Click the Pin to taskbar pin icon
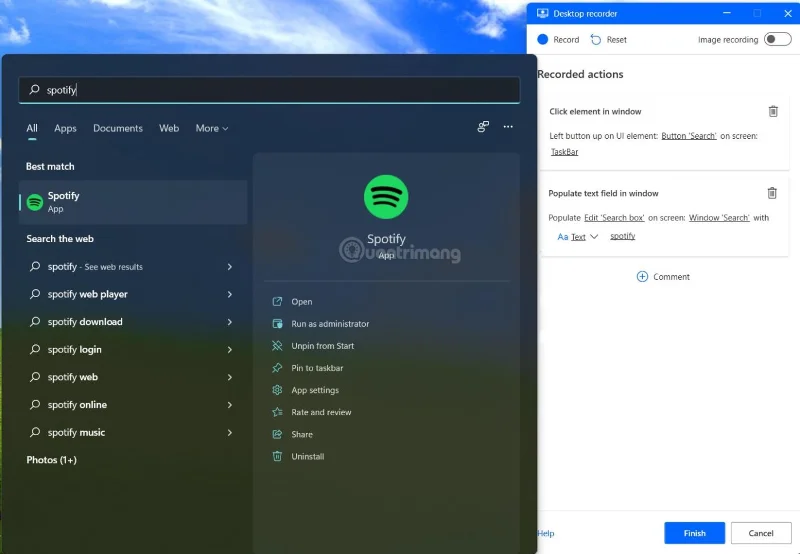The height and width of the screenshot is (554, 800). [x=277, y=368]
